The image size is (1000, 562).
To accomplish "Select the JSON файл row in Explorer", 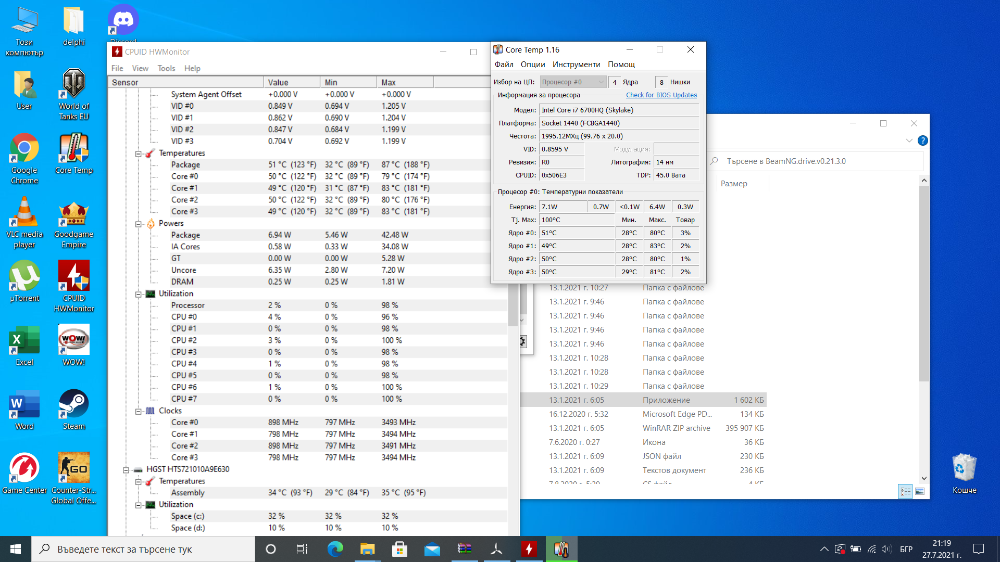I will click(644, 456).
